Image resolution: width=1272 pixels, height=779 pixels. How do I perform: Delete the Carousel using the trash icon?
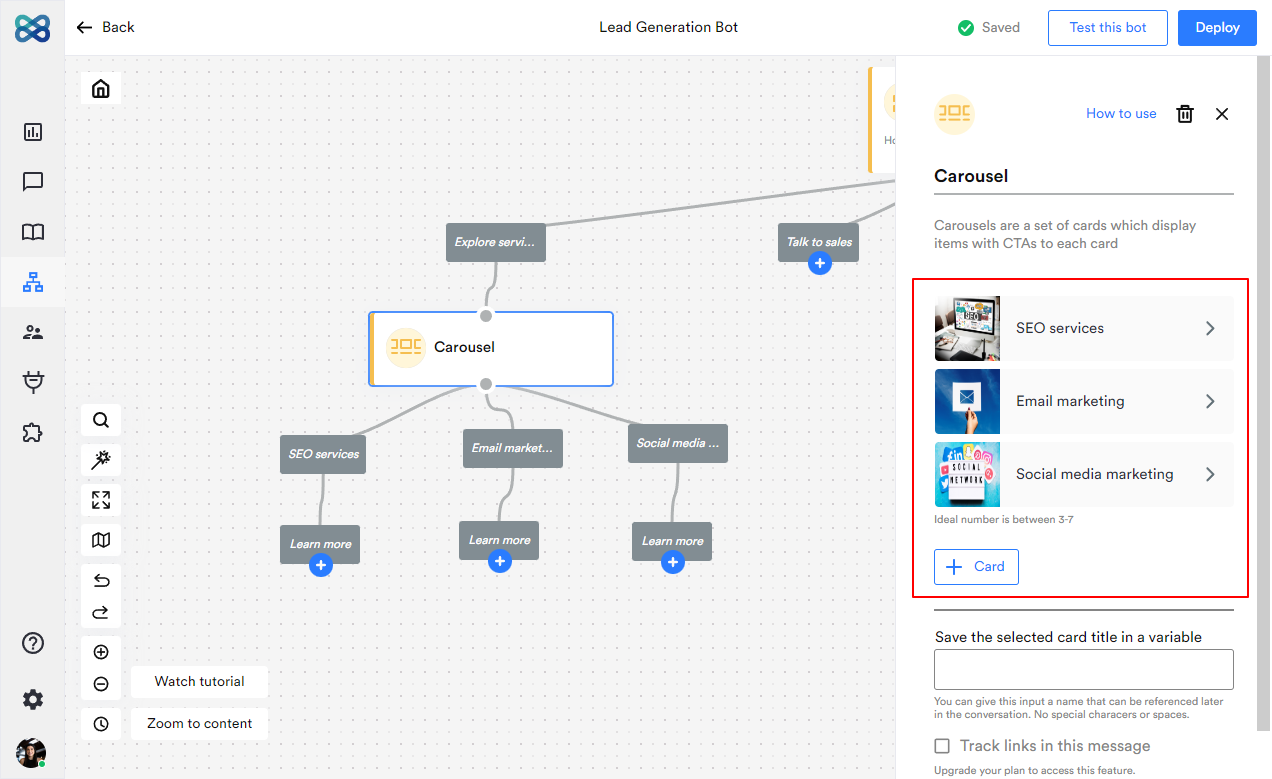click(x=1185, y=114)
